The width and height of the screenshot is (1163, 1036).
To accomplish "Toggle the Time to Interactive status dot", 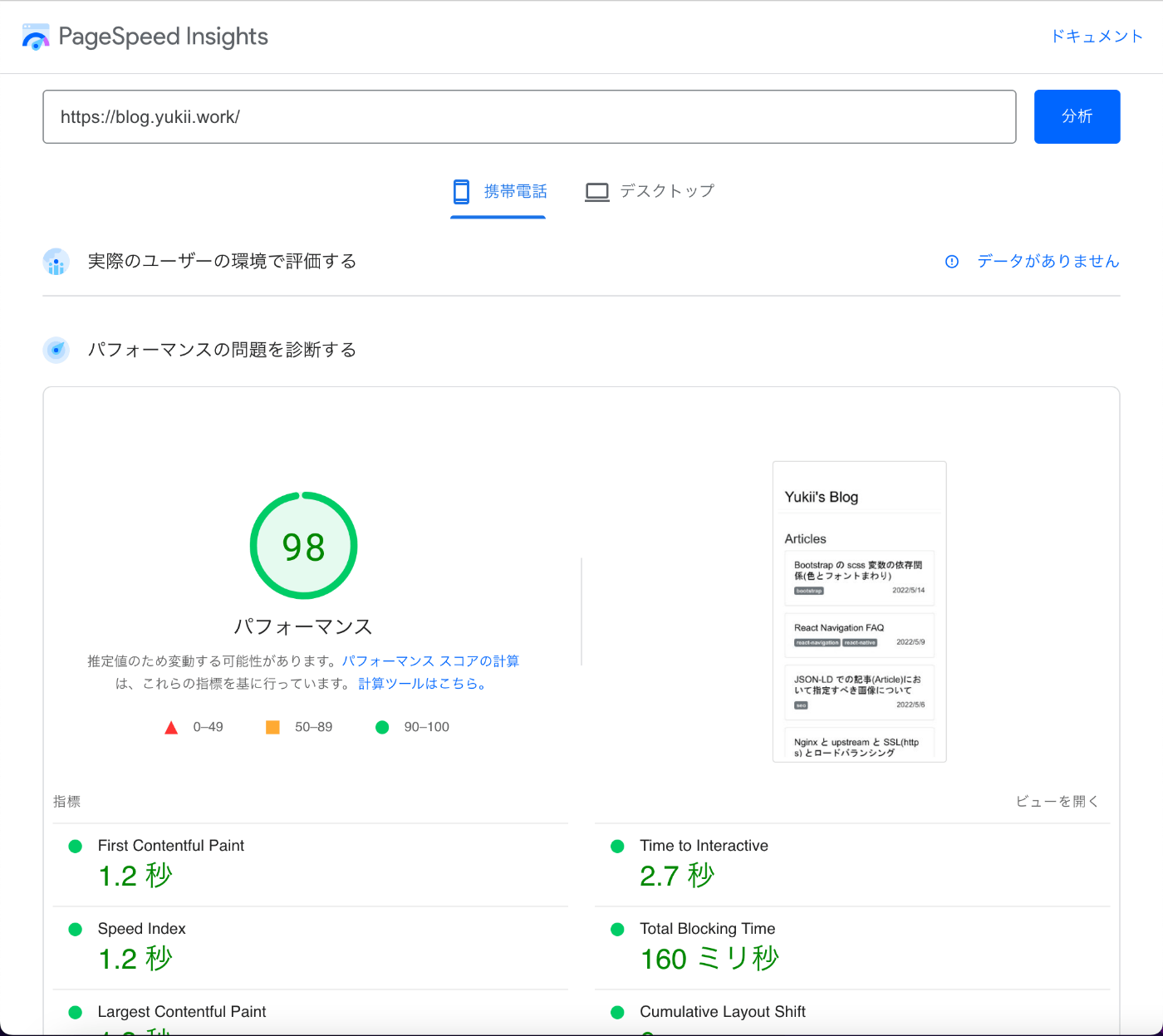I will tap(617, 846).
